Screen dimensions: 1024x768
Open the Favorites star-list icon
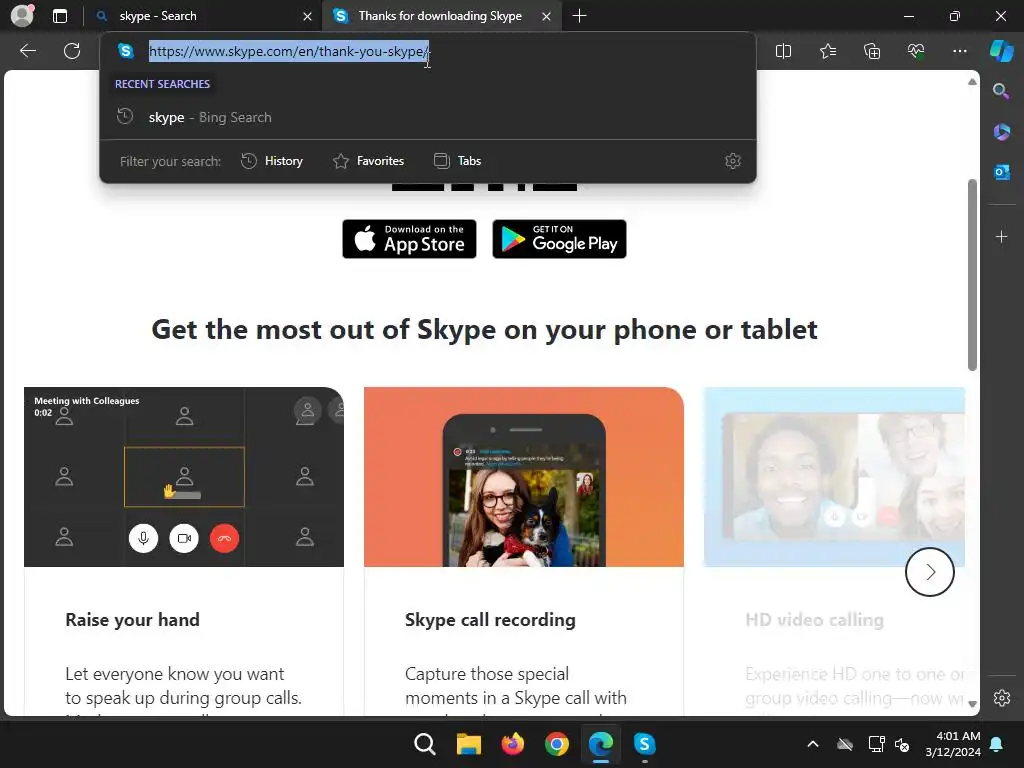point(827,51)
